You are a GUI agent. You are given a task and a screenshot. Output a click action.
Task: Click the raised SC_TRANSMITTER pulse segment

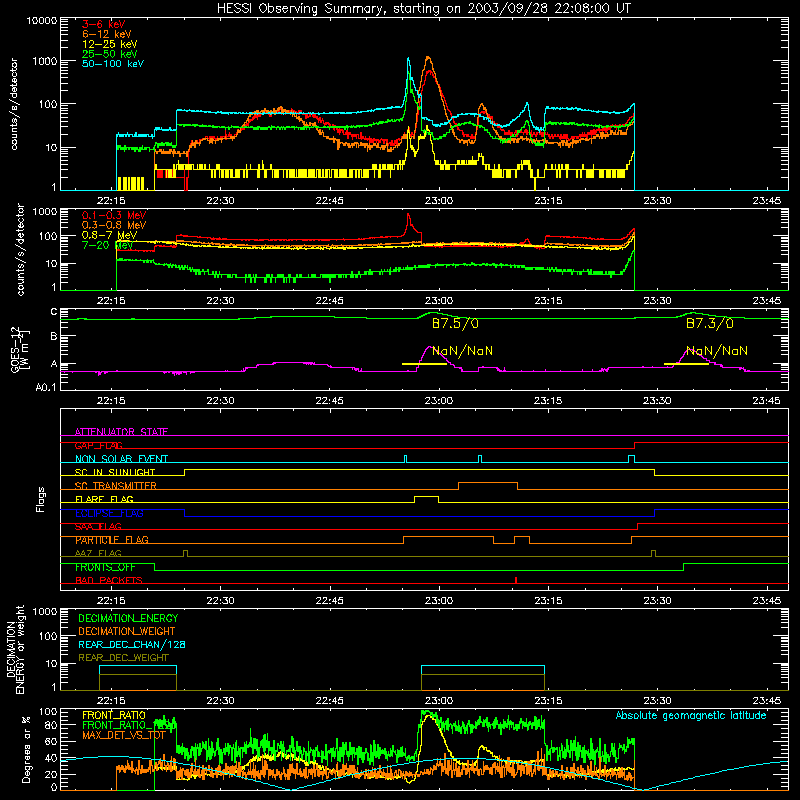(x=488, y=483)
